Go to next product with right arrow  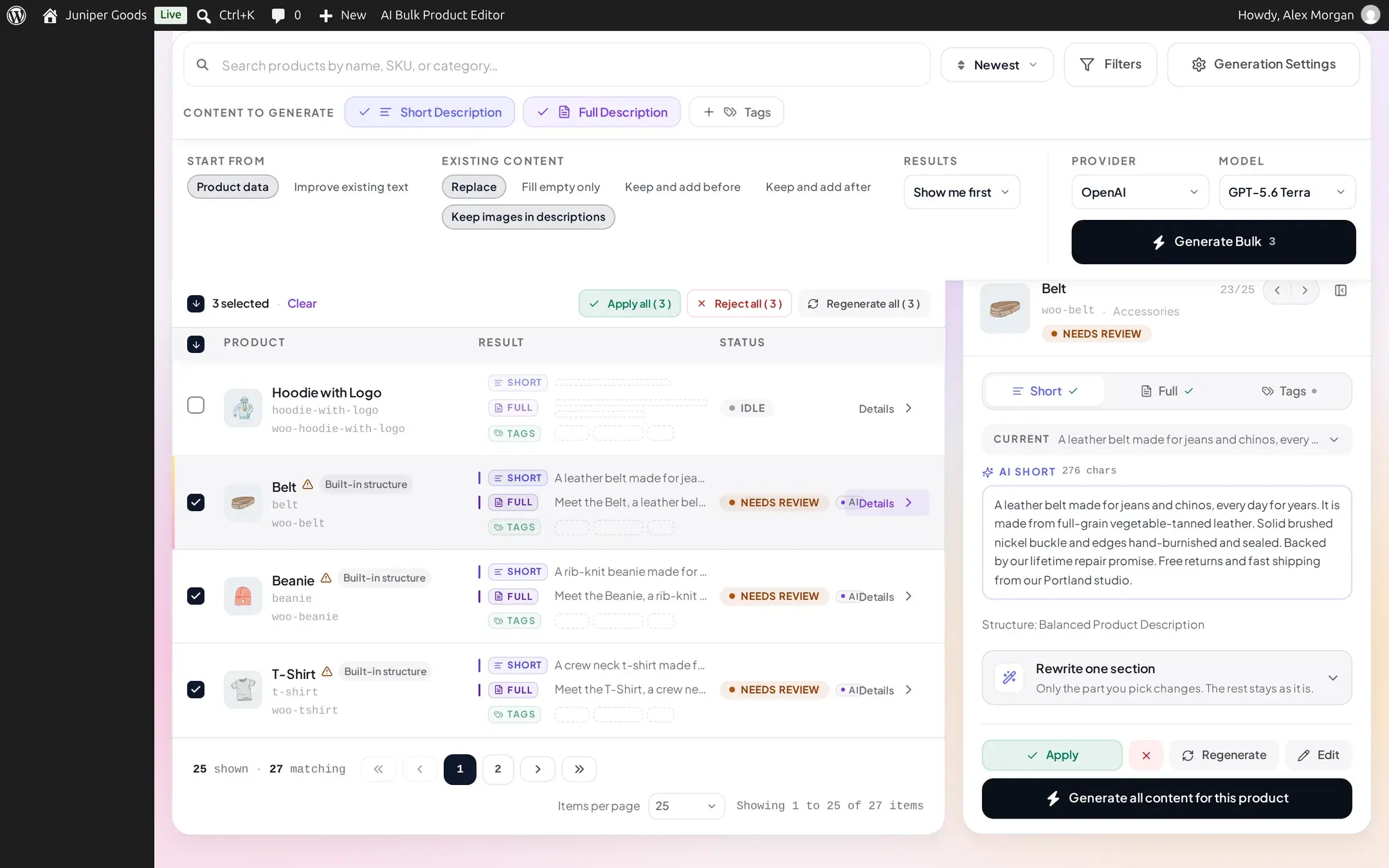1305,290
